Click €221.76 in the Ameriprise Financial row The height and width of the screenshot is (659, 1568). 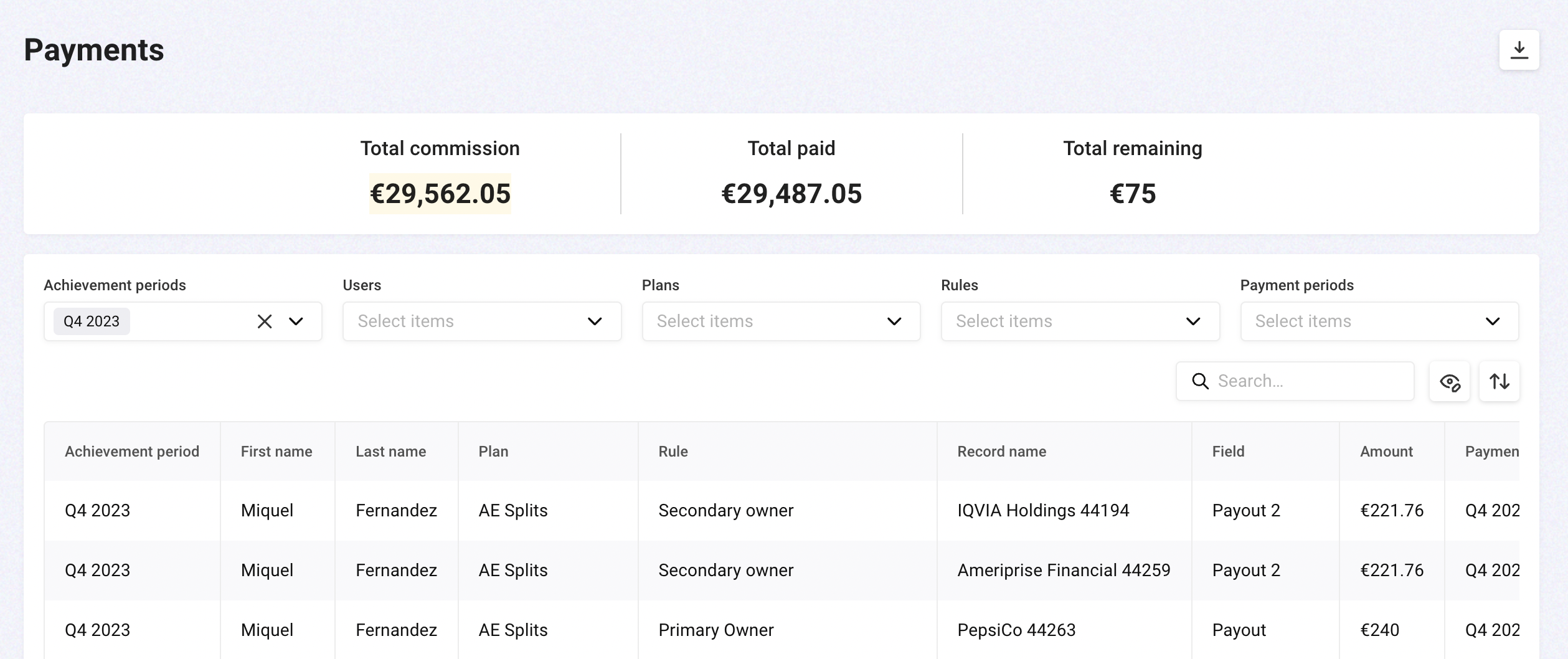tap(1392, 571)
